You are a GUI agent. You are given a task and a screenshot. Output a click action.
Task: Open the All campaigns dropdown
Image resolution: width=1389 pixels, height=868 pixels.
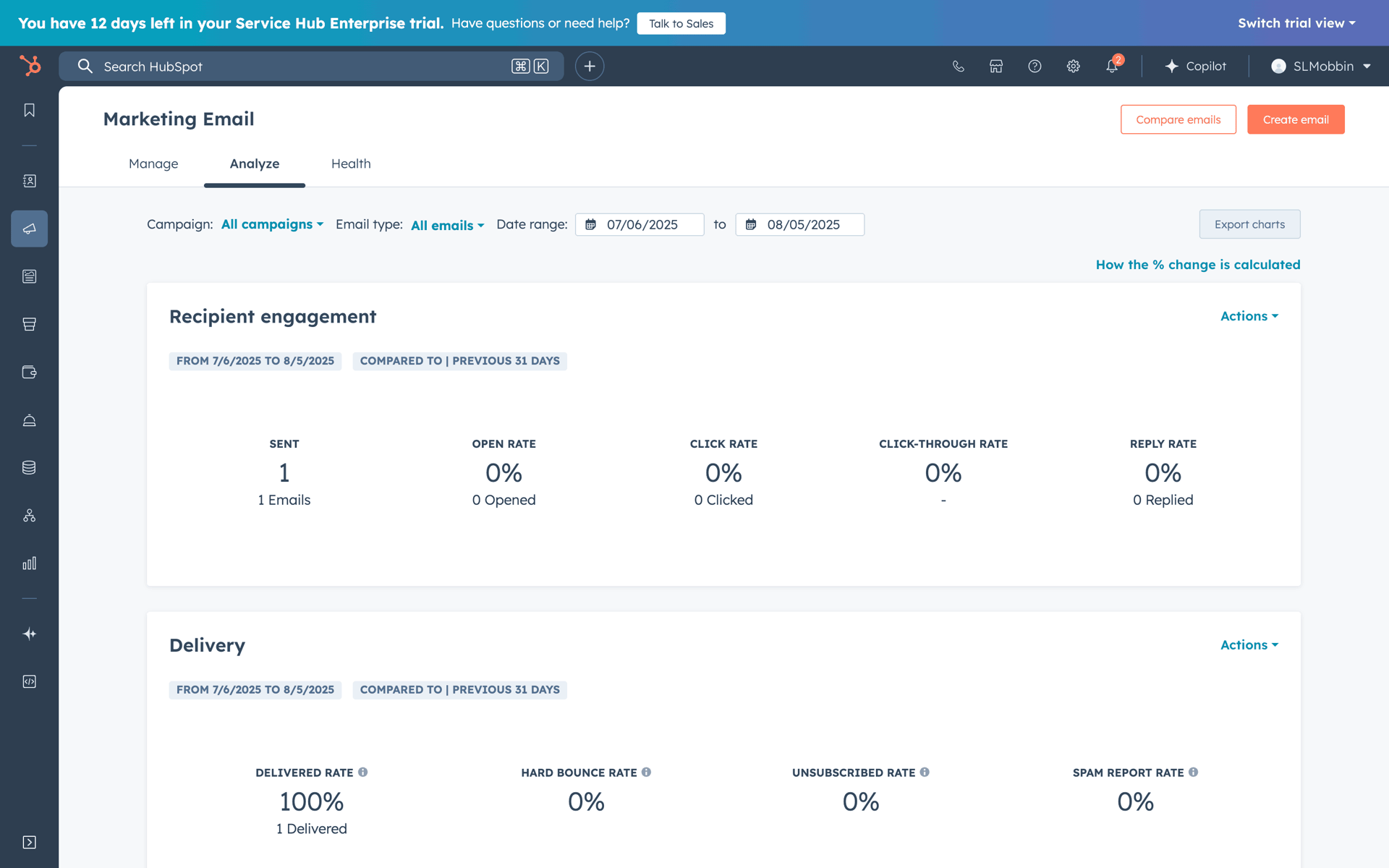(272, 224)
